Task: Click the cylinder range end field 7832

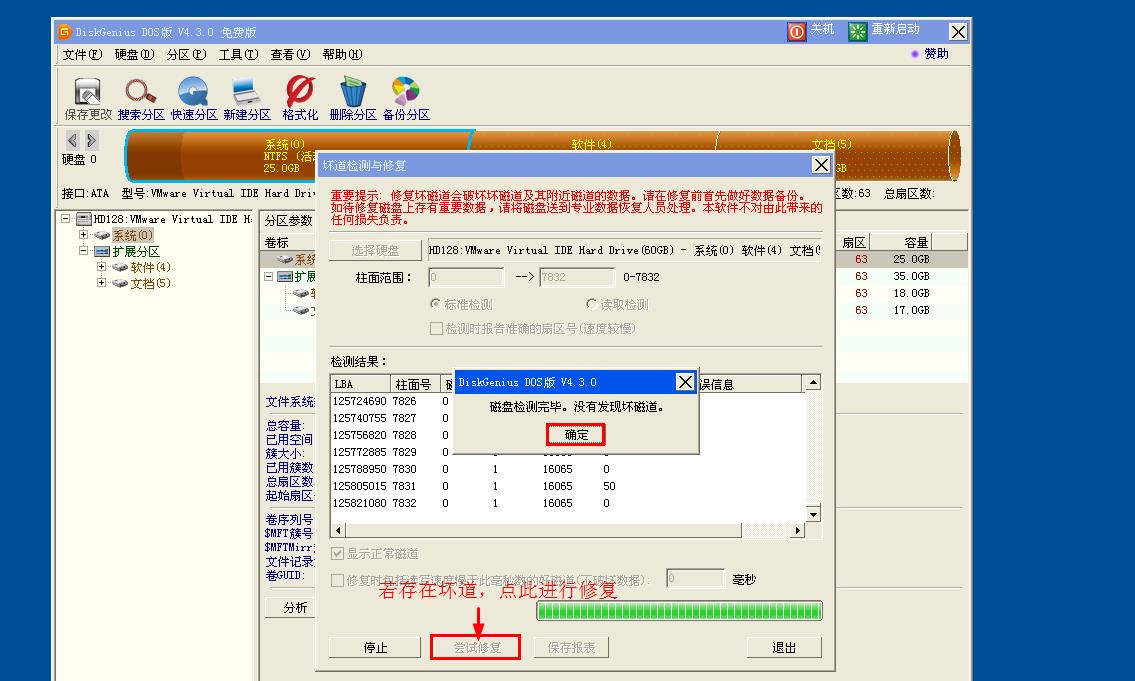Action: pos(576,277)
